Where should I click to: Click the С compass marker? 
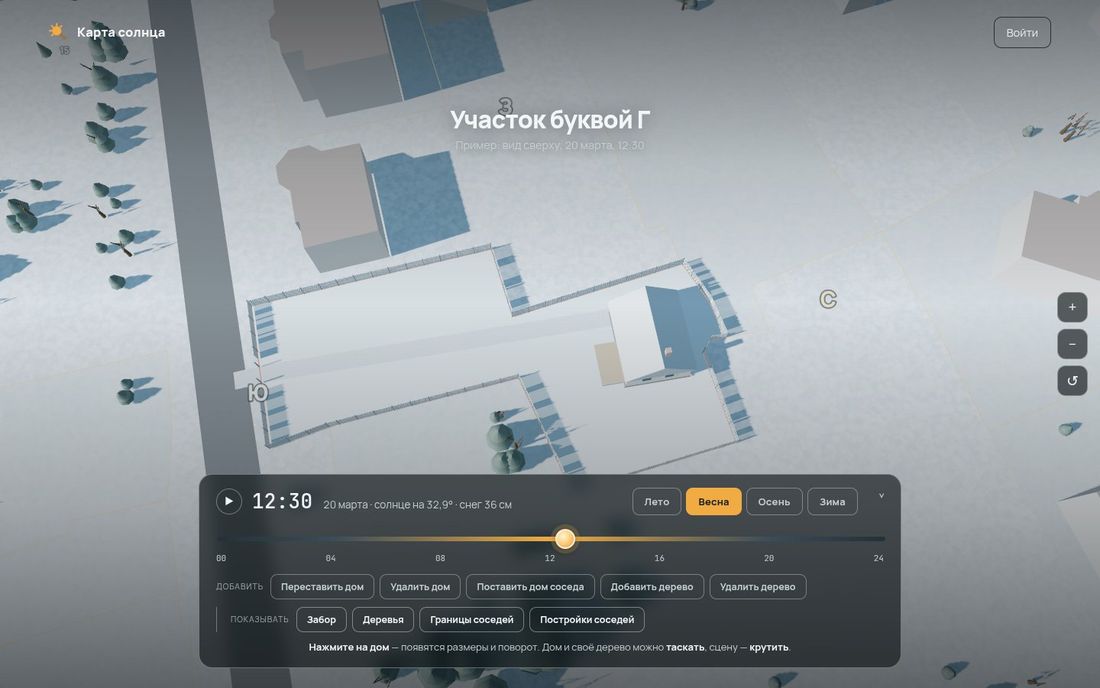coord(828,299)
